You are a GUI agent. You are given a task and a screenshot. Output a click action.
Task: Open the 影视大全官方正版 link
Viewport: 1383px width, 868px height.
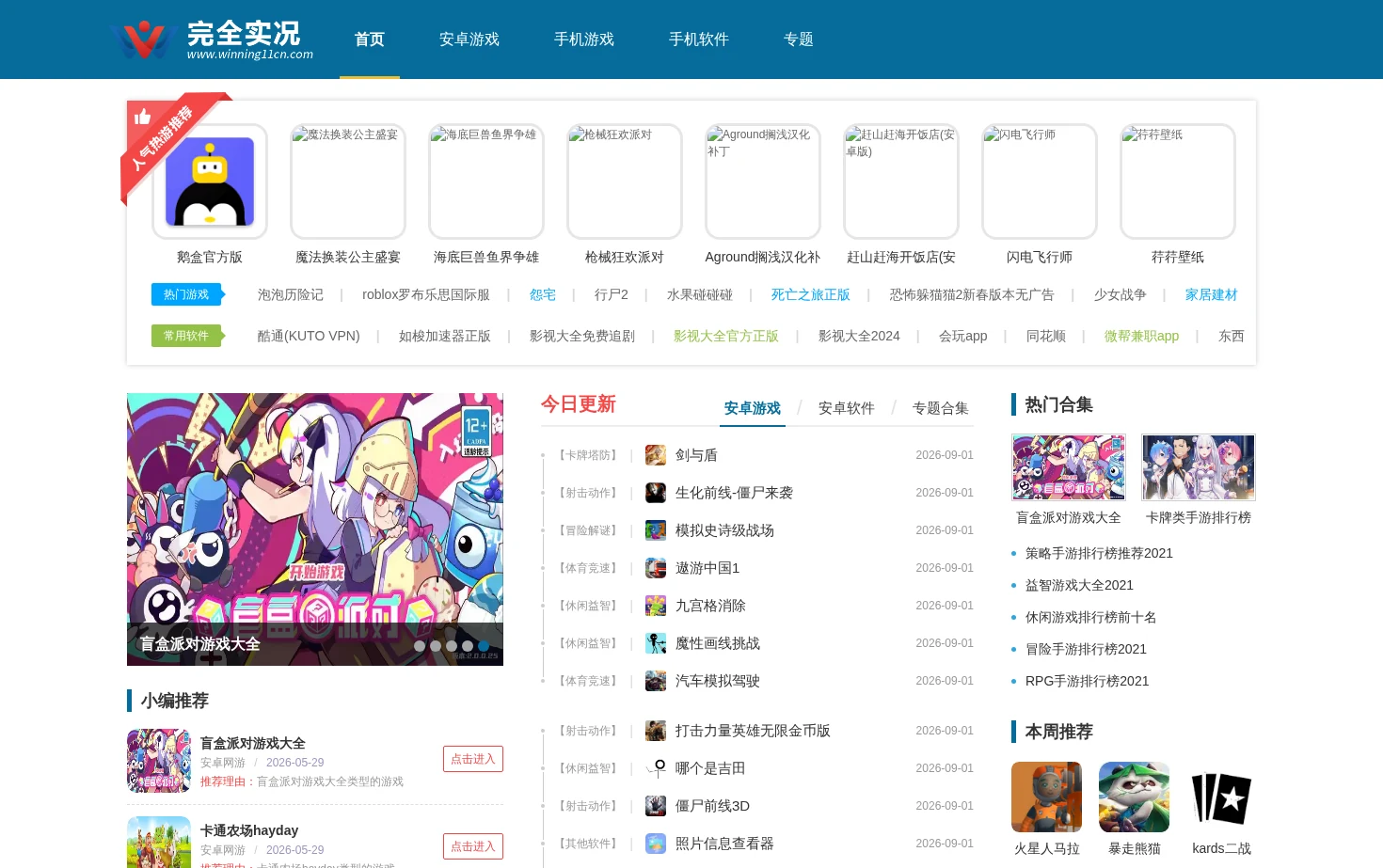pyautogui.click(x=726, y=336)
